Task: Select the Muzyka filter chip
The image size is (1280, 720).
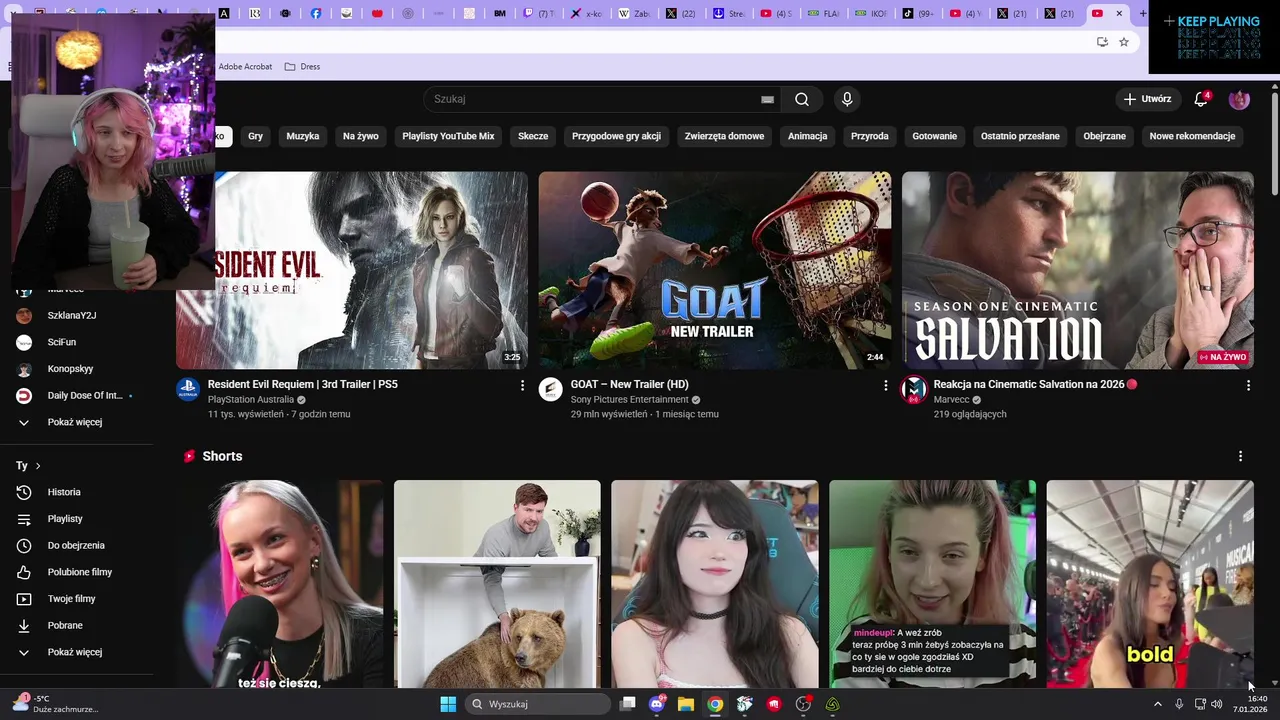Action: point(303,136)
